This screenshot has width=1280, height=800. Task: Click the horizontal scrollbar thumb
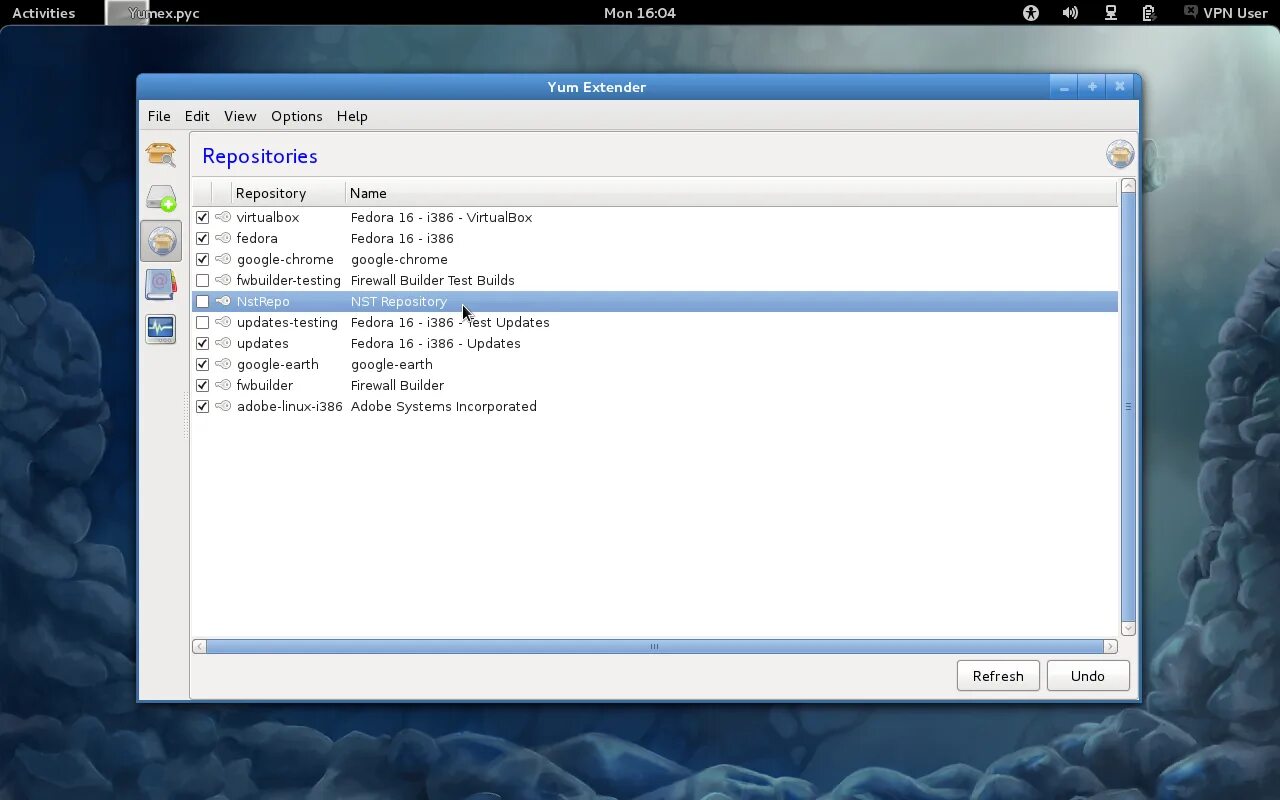click(x=654, y=646)
